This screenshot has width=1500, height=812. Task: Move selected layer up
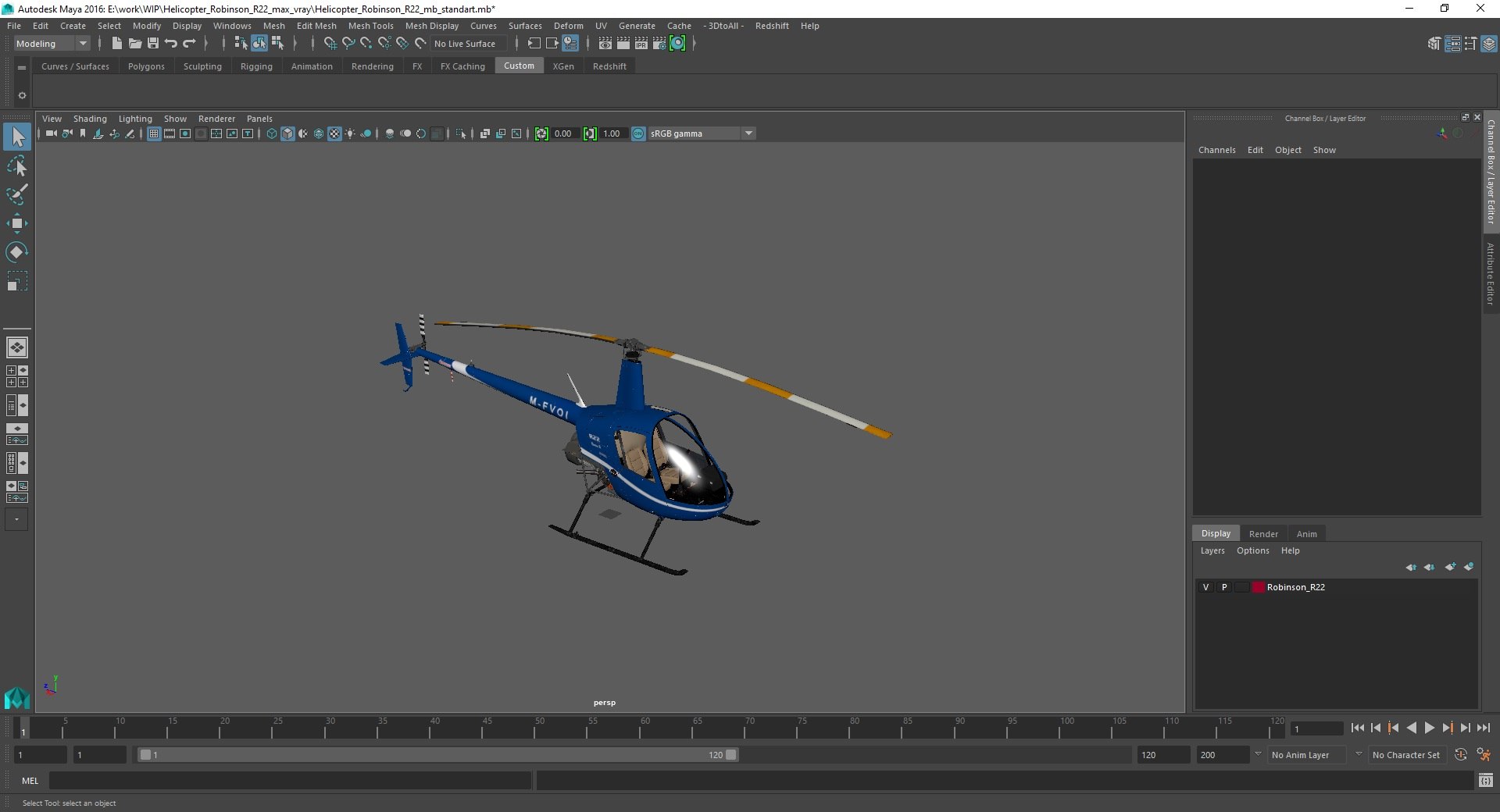1411,567
